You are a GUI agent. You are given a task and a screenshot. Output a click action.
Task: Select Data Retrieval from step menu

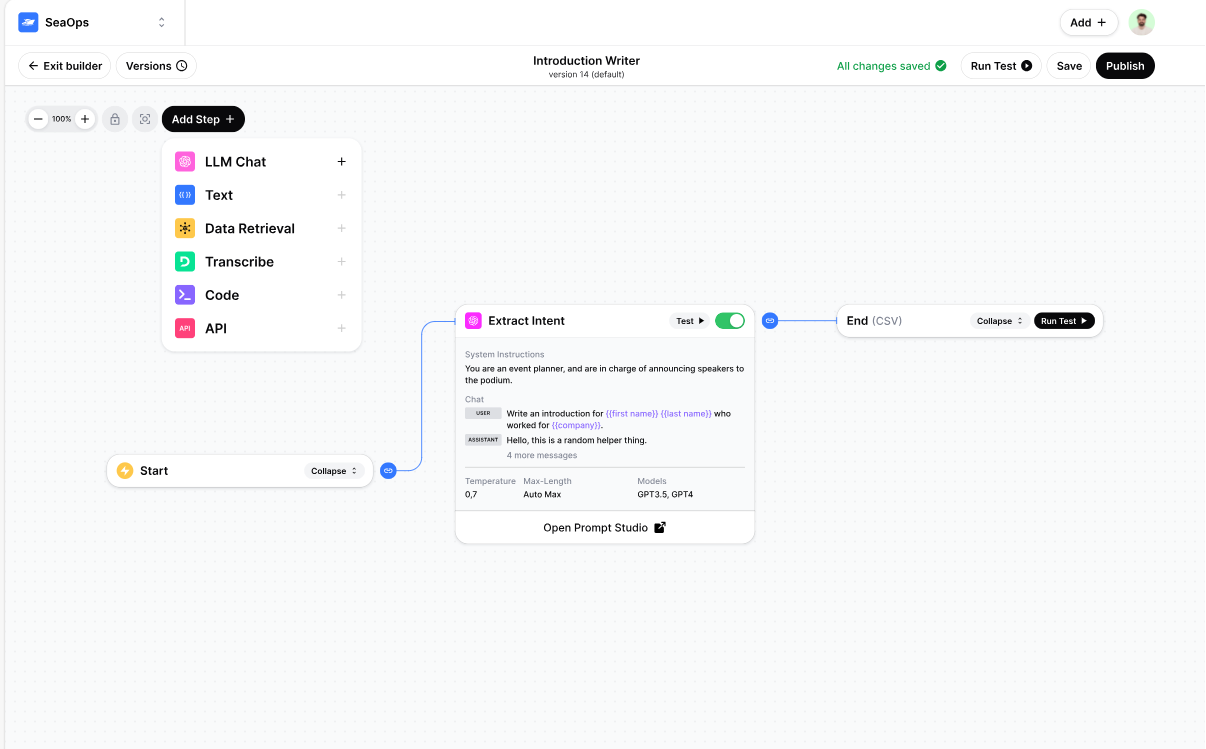pos(250,229)
